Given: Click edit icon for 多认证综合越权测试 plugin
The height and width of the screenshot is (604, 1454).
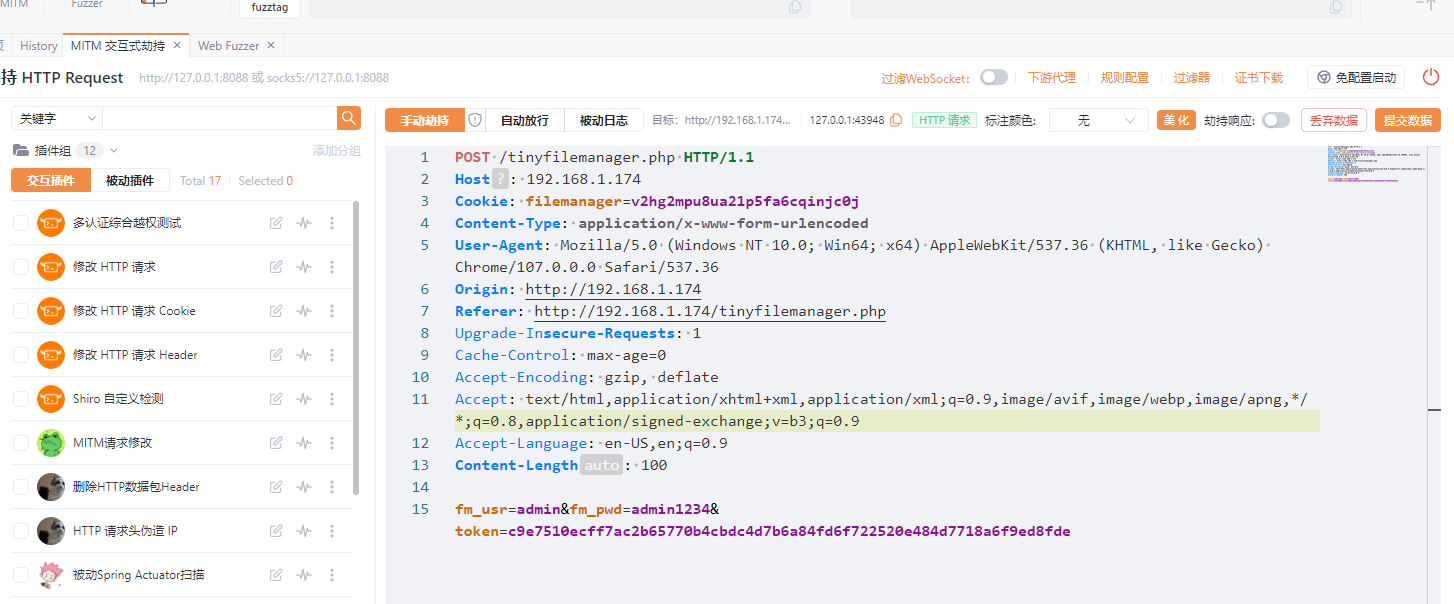Looking at the screenshot, I should (x=276, y=223).
